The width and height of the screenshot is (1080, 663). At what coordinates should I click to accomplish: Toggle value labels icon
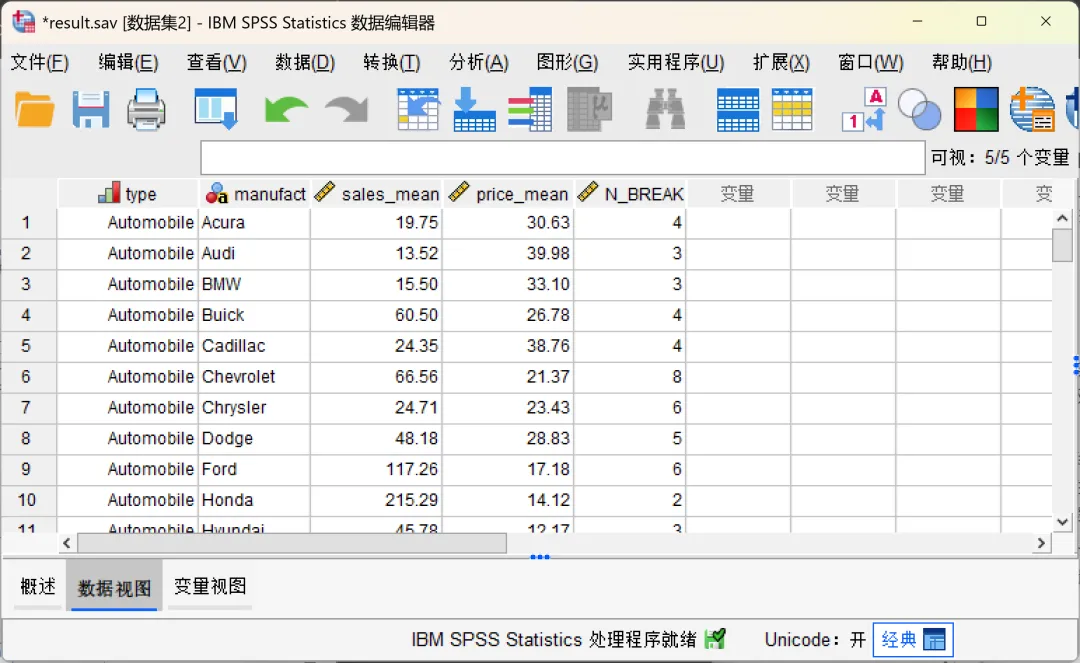[864, 109]
